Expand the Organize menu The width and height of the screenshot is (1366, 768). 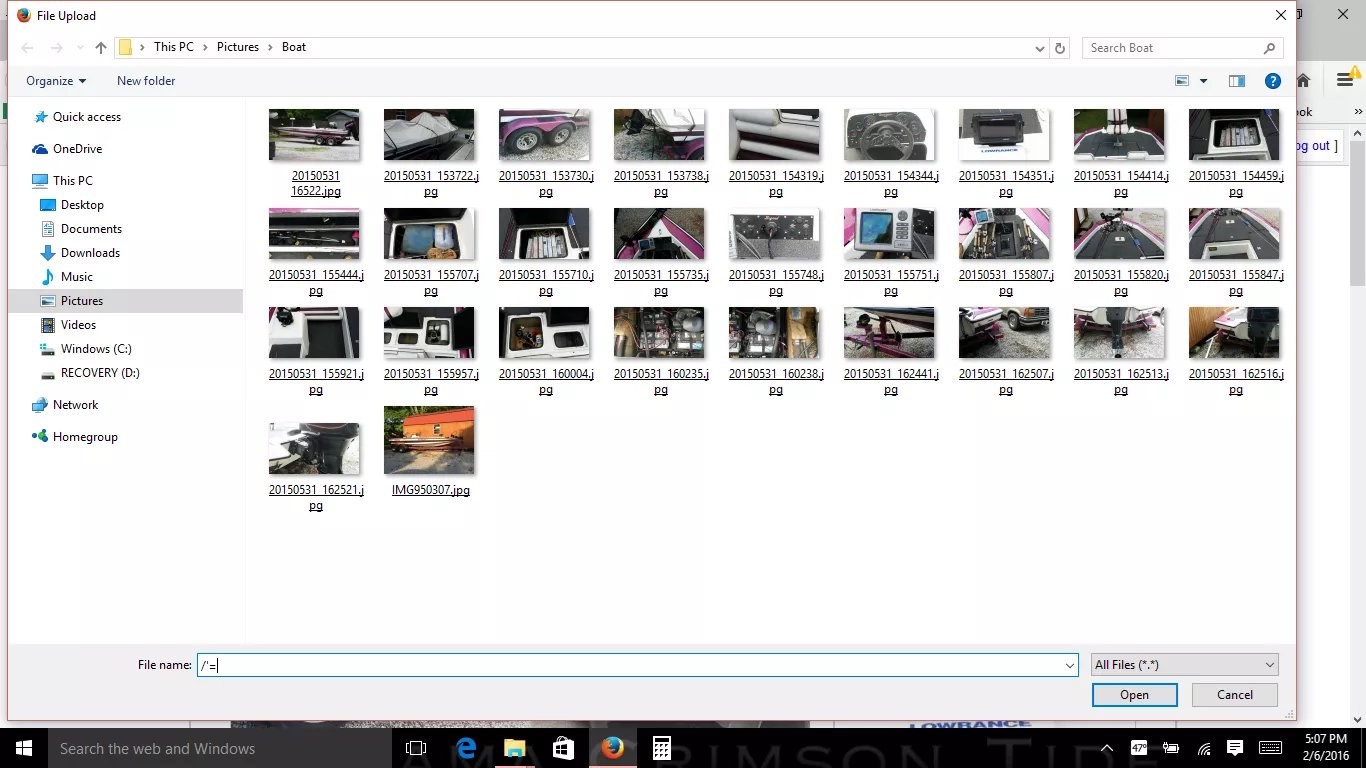56,81
